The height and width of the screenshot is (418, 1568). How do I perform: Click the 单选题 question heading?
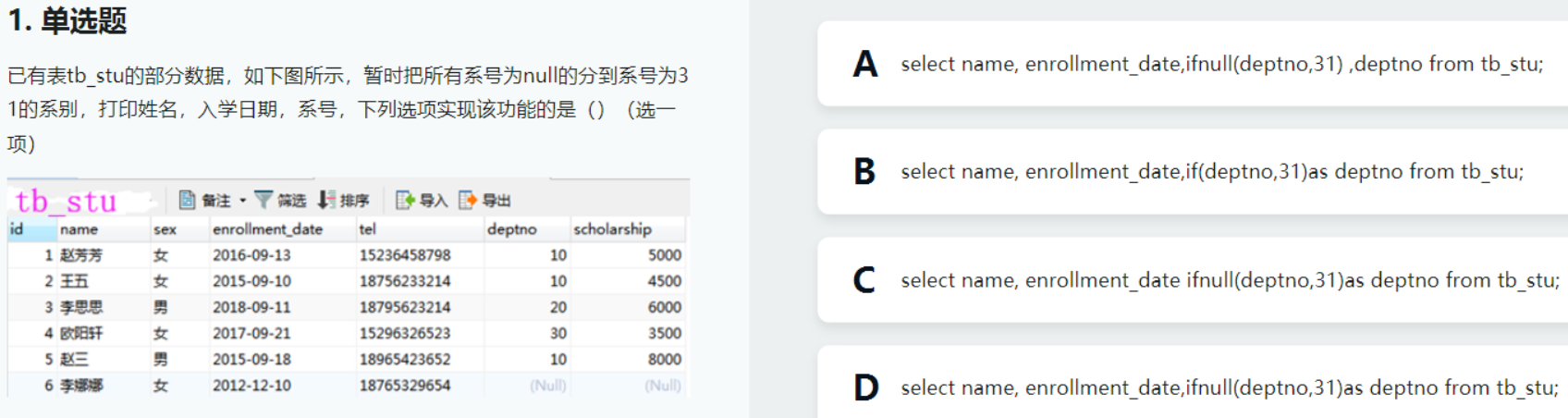click(x=83, y=20)
